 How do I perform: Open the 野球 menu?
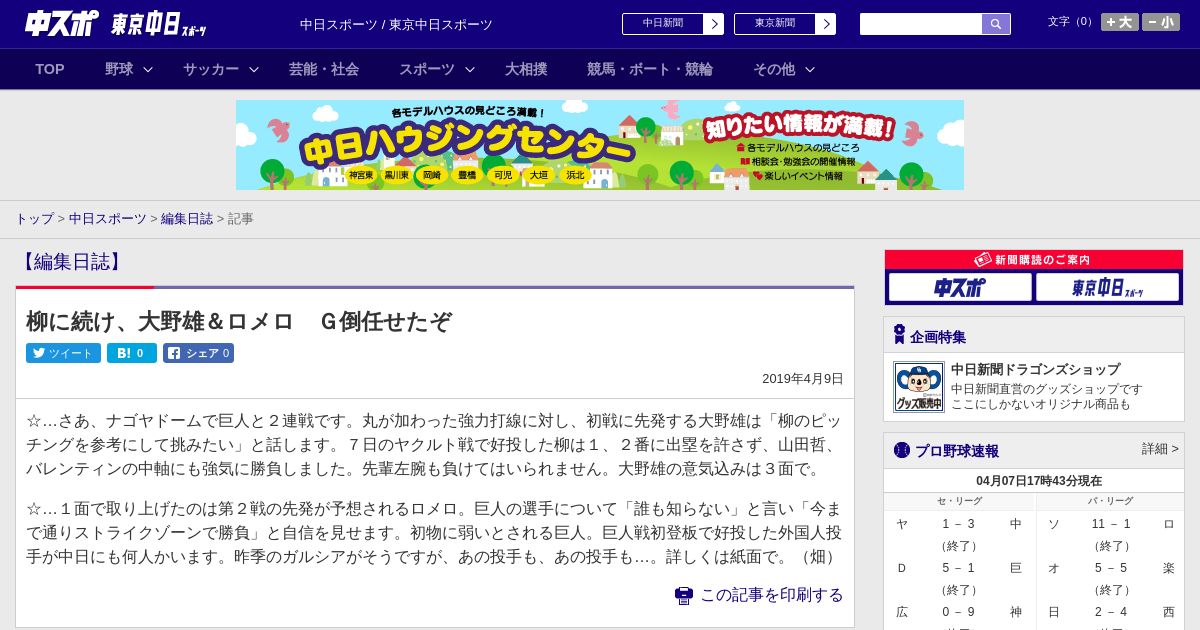pyautogui.click(x=119, y=69)
